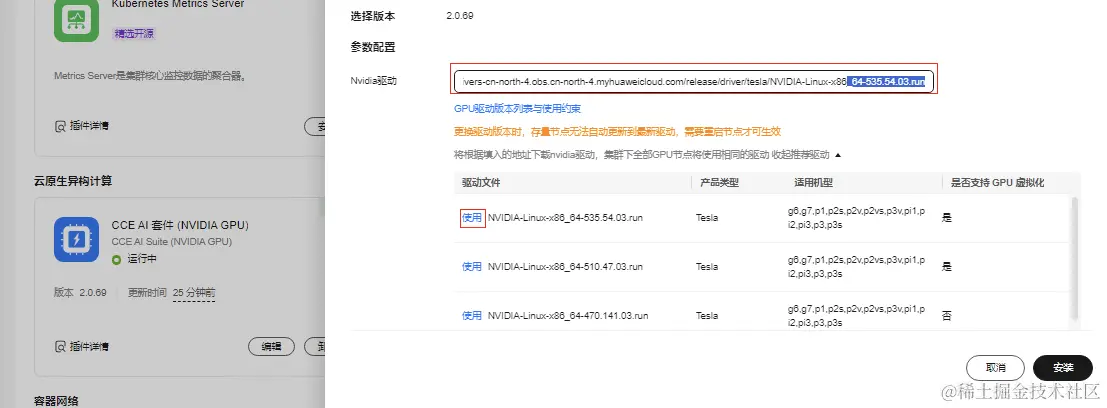Click Tesla cell in the 470.141.03 row
Screen dimensions: 1107x408
point(707,316)
